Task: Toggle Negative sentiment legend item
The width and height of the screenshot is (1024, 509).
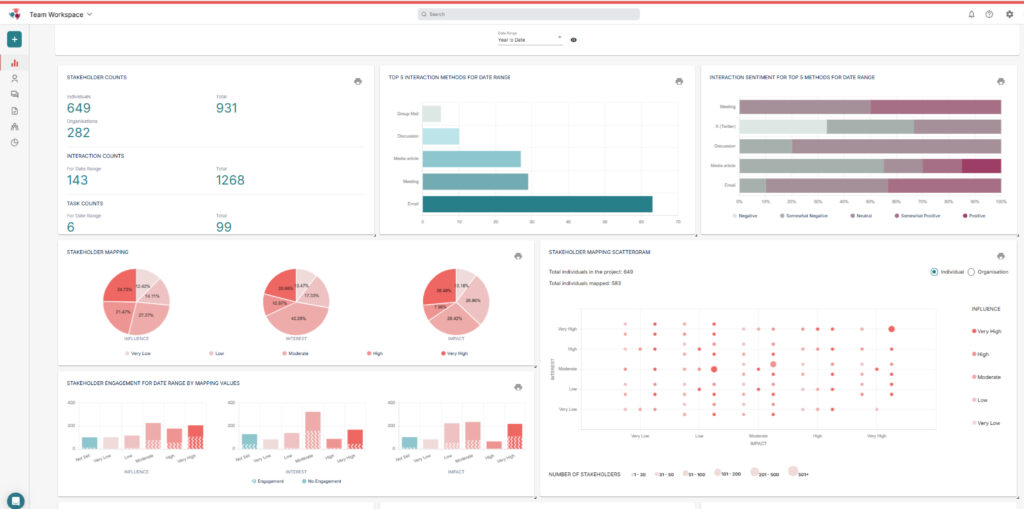Action: [x=744, y=216]
